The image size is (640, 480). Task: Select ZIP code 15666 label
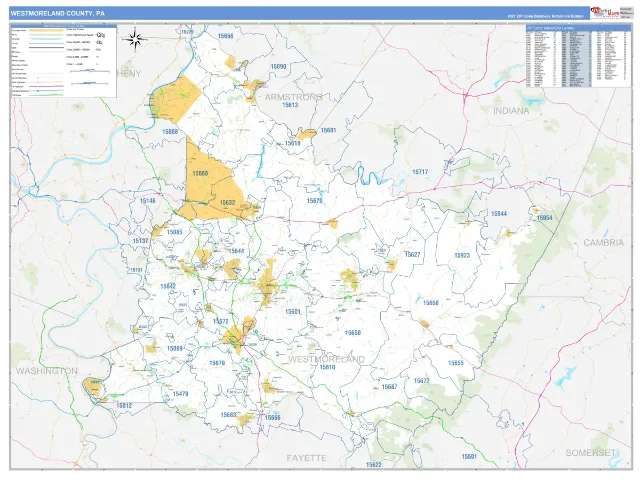[x=273, y=418]
